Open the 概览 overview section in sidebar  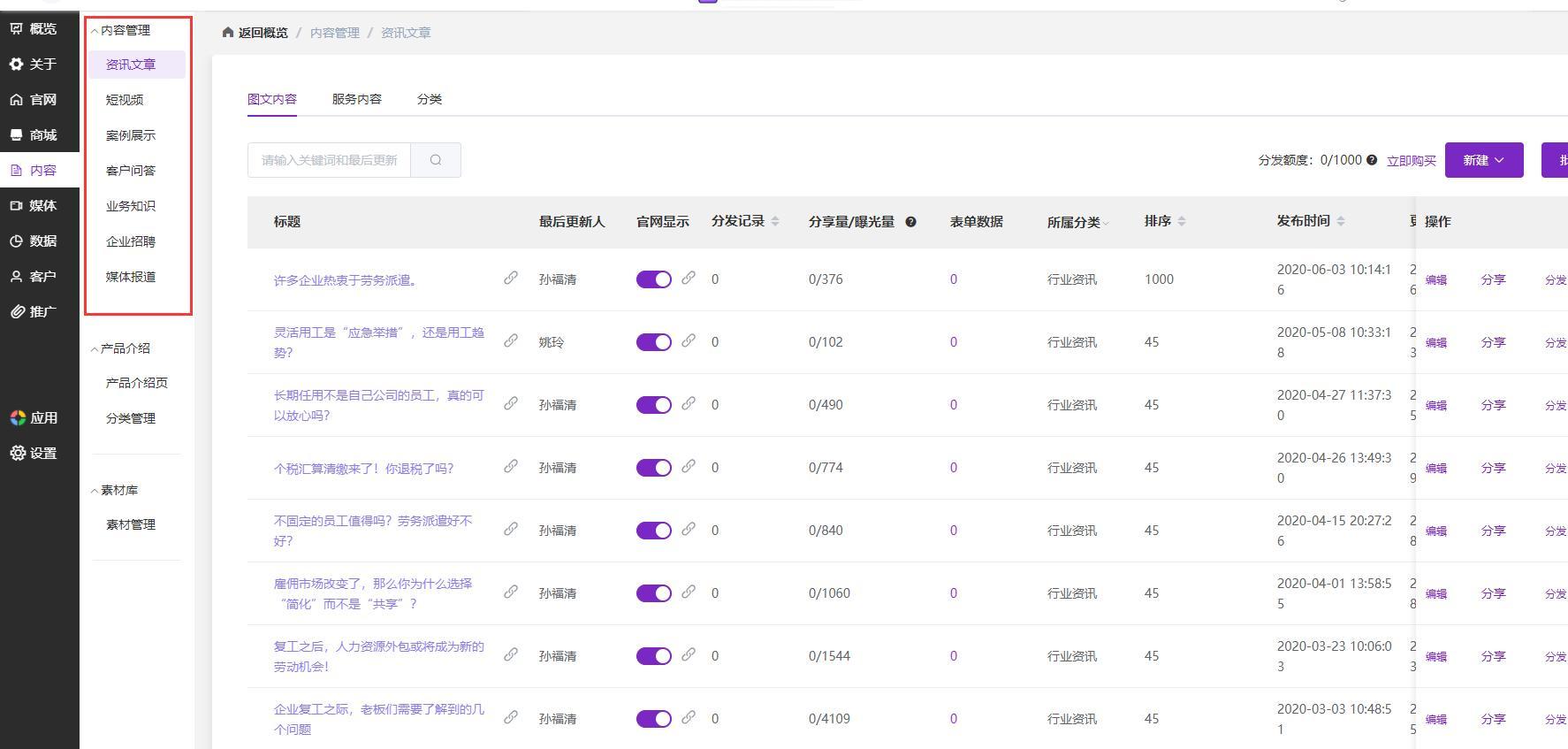(34, 29)
